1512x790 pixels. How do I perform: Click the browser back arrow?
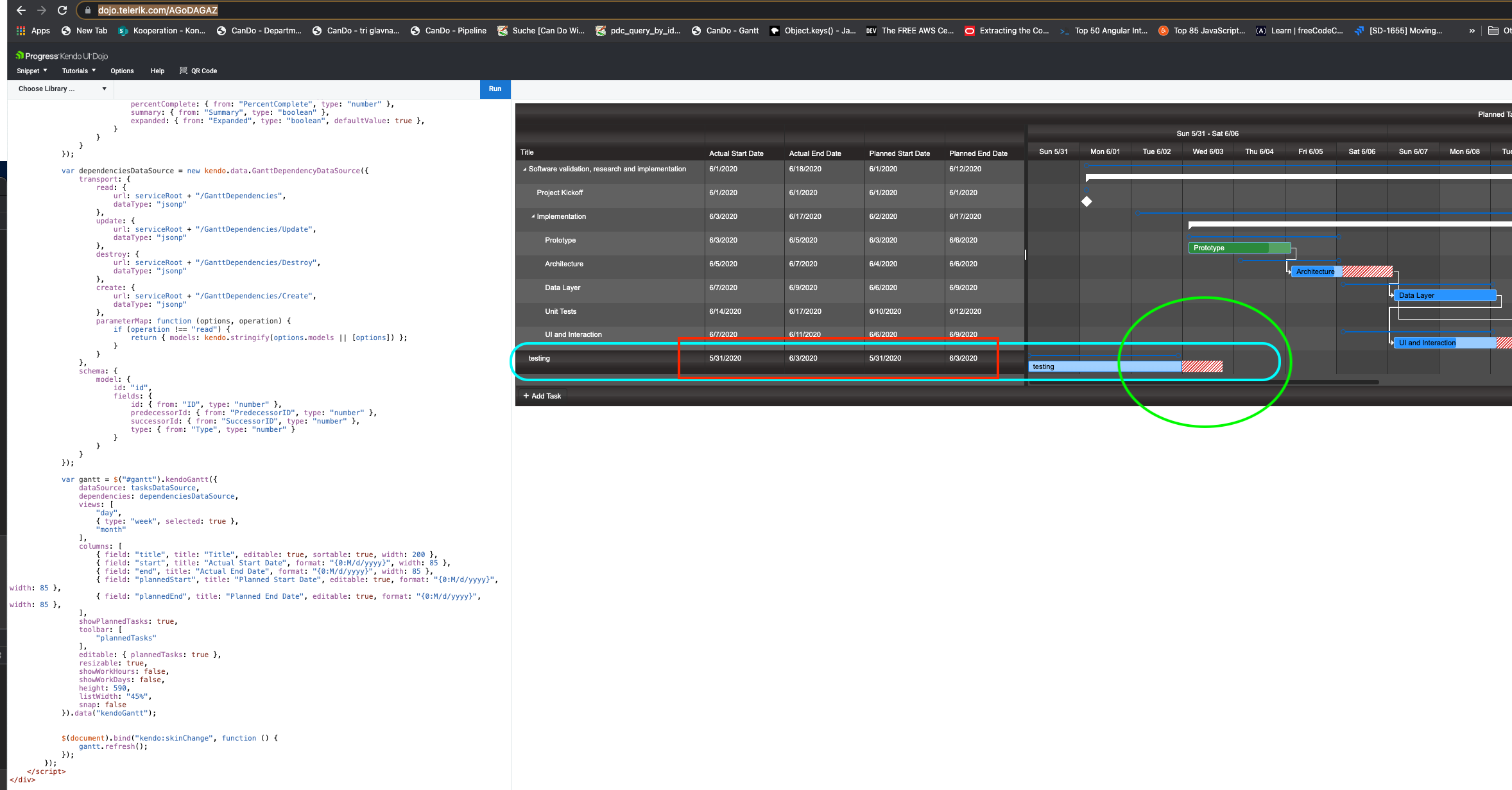pos(21,10)
